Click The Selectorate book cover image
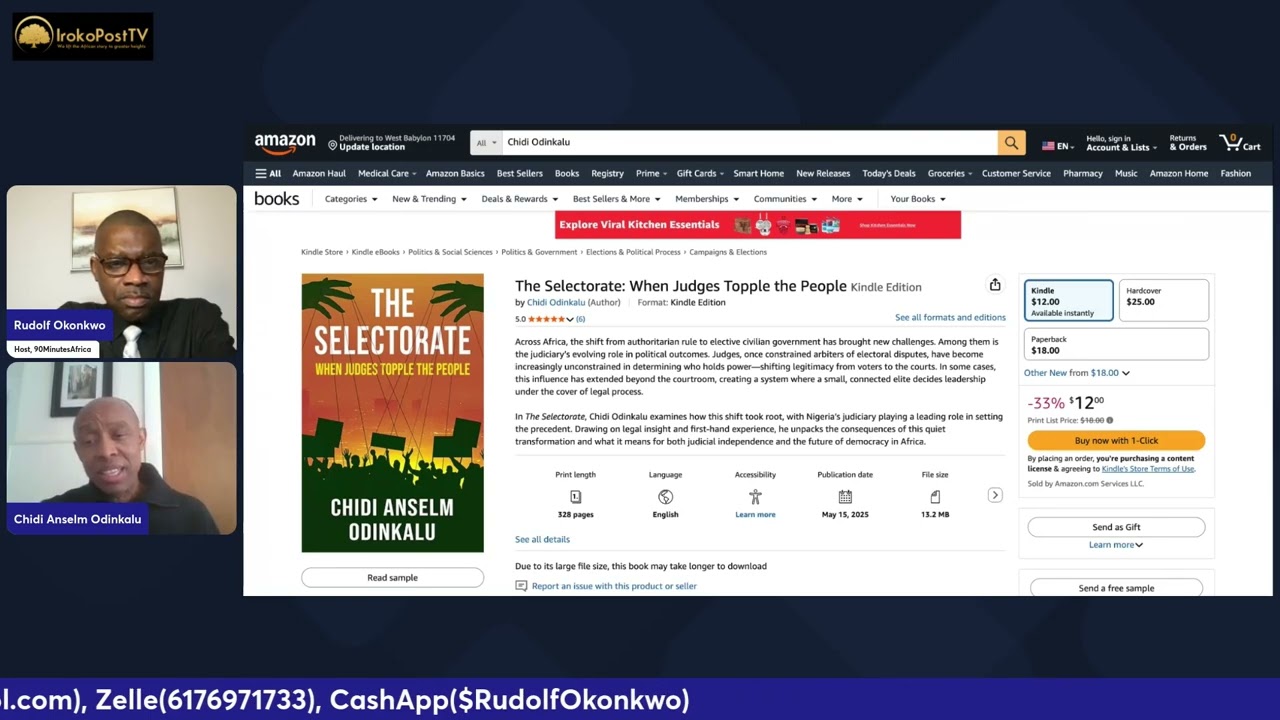 pos(392,413)
